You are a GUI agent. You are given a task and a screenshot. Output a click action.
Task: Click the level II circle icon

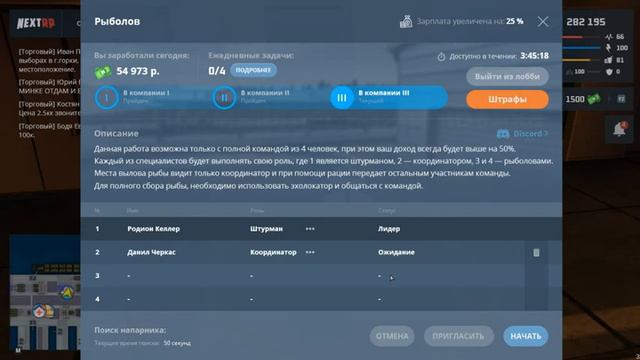pos(224,98)
